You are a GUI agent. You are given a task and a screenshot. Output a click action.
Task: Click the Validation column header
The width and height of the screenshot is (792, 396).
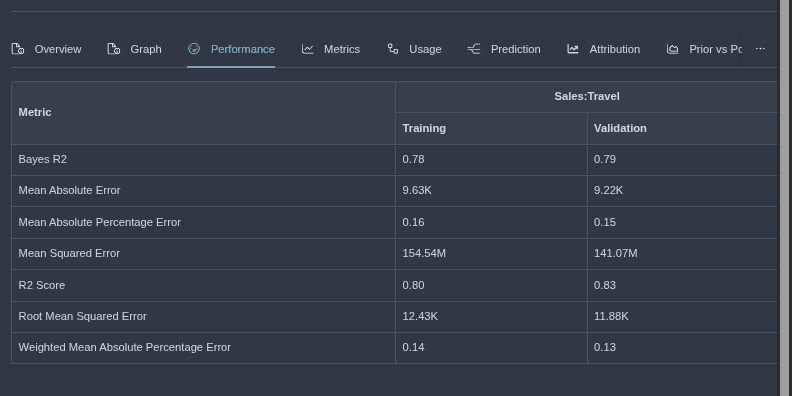pyautogui.click(x=682, y=128)
